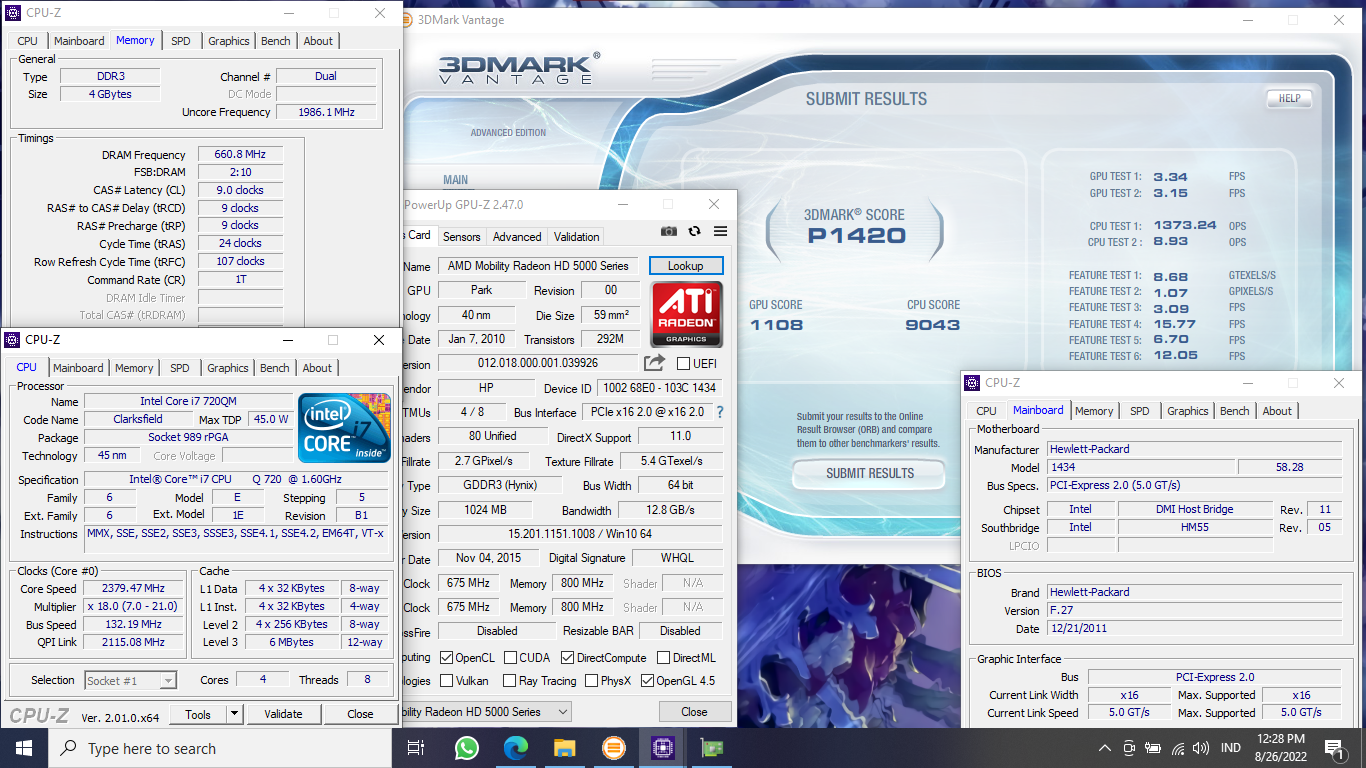Switch to Sensors tab in GPU-Z

(x=462, y=237)
